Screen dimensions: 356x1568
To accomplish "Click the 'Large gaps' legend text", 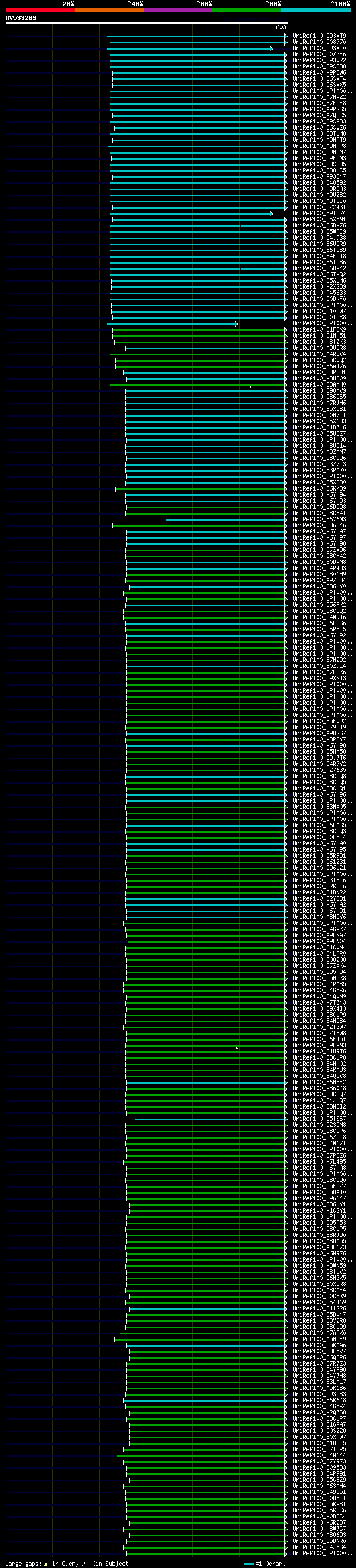I will [x=23, y=1563].
